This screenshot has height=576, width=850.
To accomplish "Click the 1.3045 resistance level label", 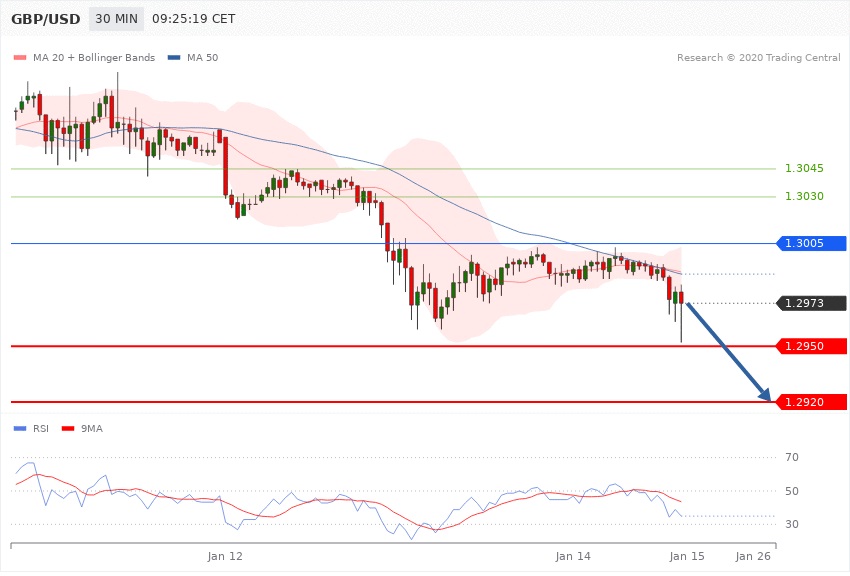I will (804, 169).
